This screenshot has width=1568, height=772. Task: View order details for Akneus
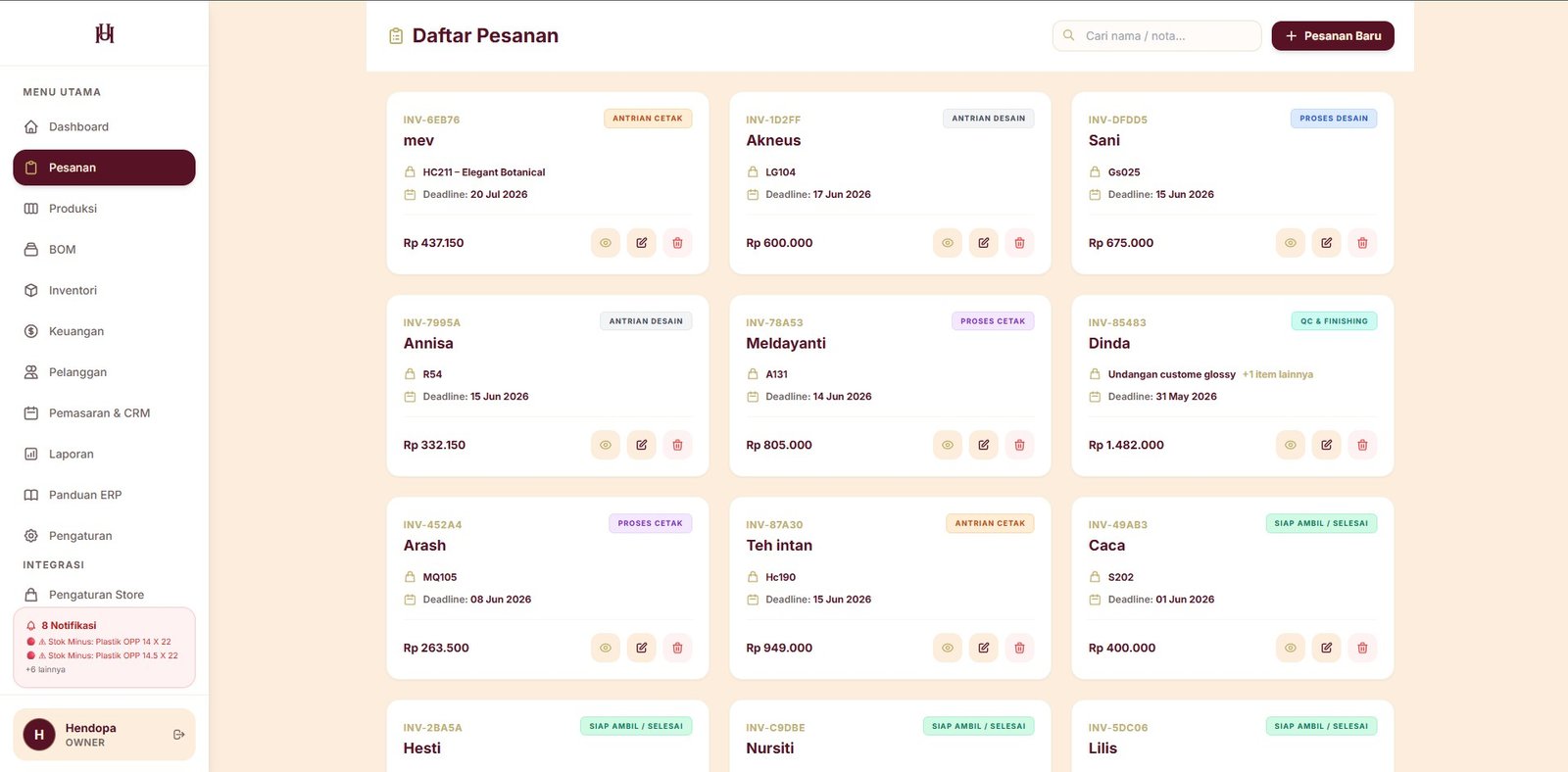[x=948, y=243]
